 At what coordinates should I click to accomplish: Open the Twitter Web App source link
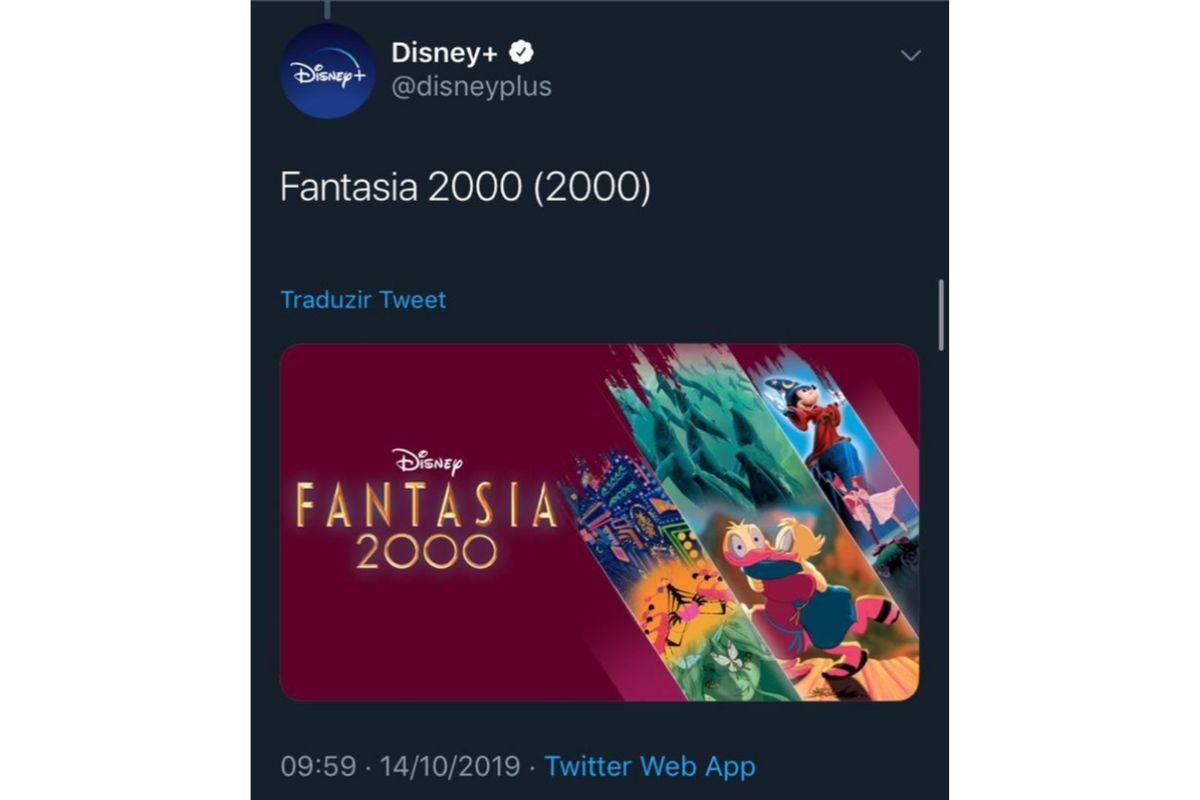(650, 767)
